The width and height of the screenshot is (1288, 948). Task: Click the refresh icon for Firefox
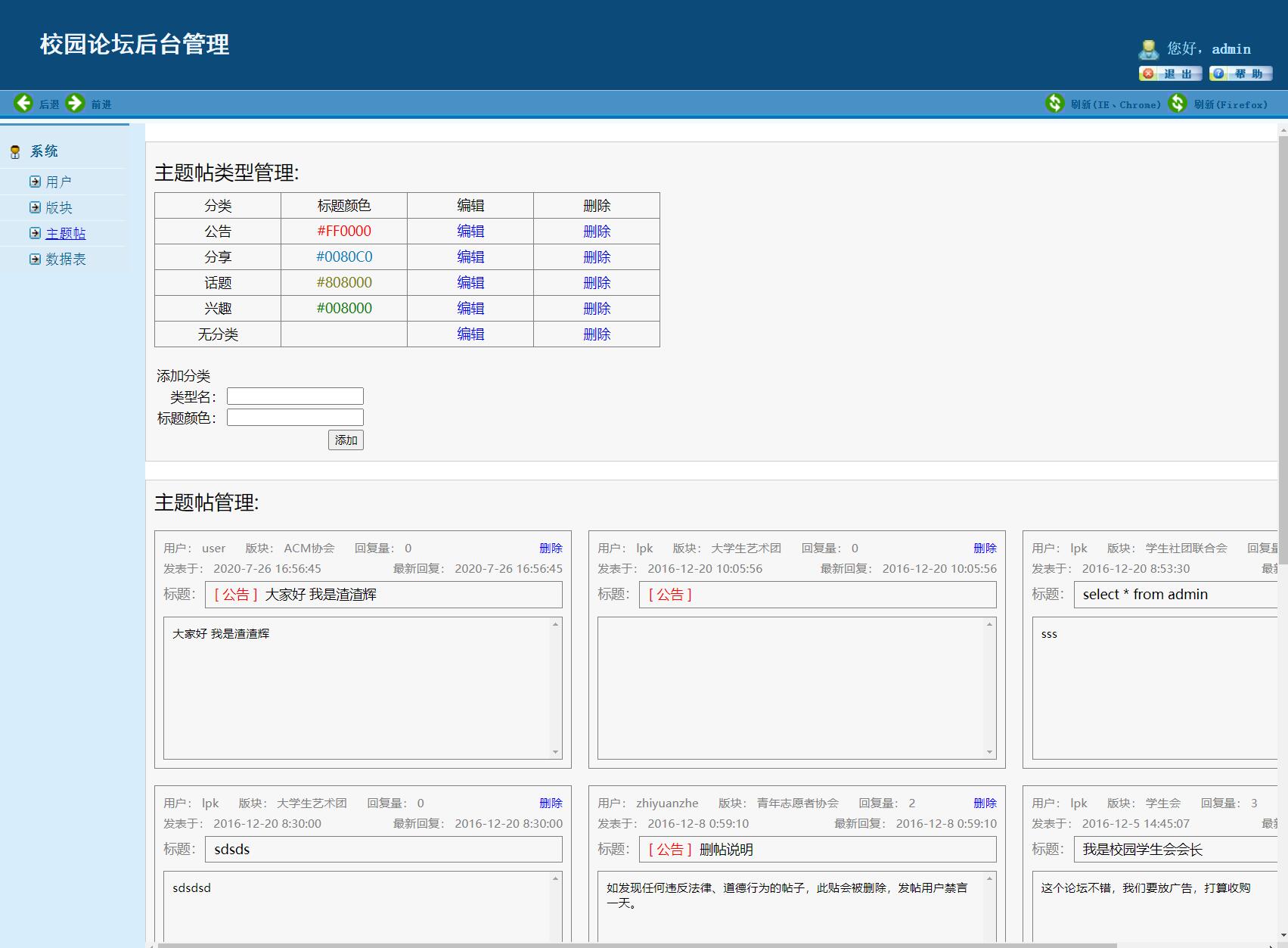point(1177,103)
